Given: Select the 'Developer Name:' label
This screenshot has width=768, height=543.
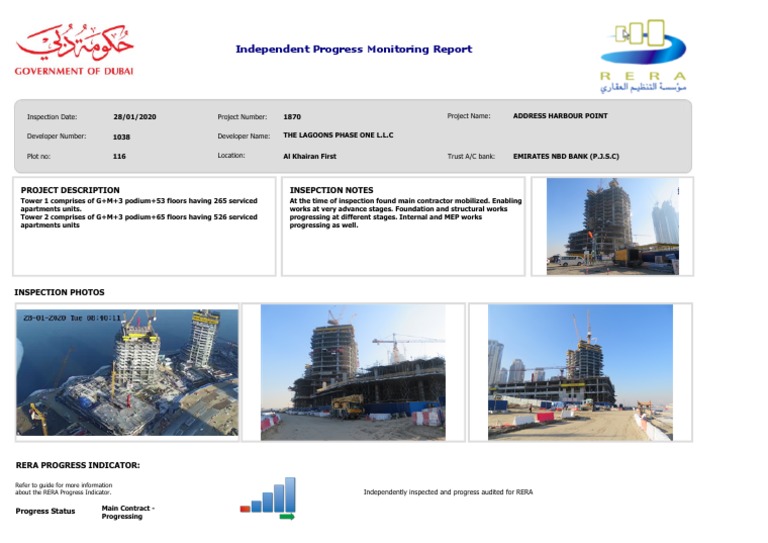Looking at the screenshot, I should (x=243, y=136).
